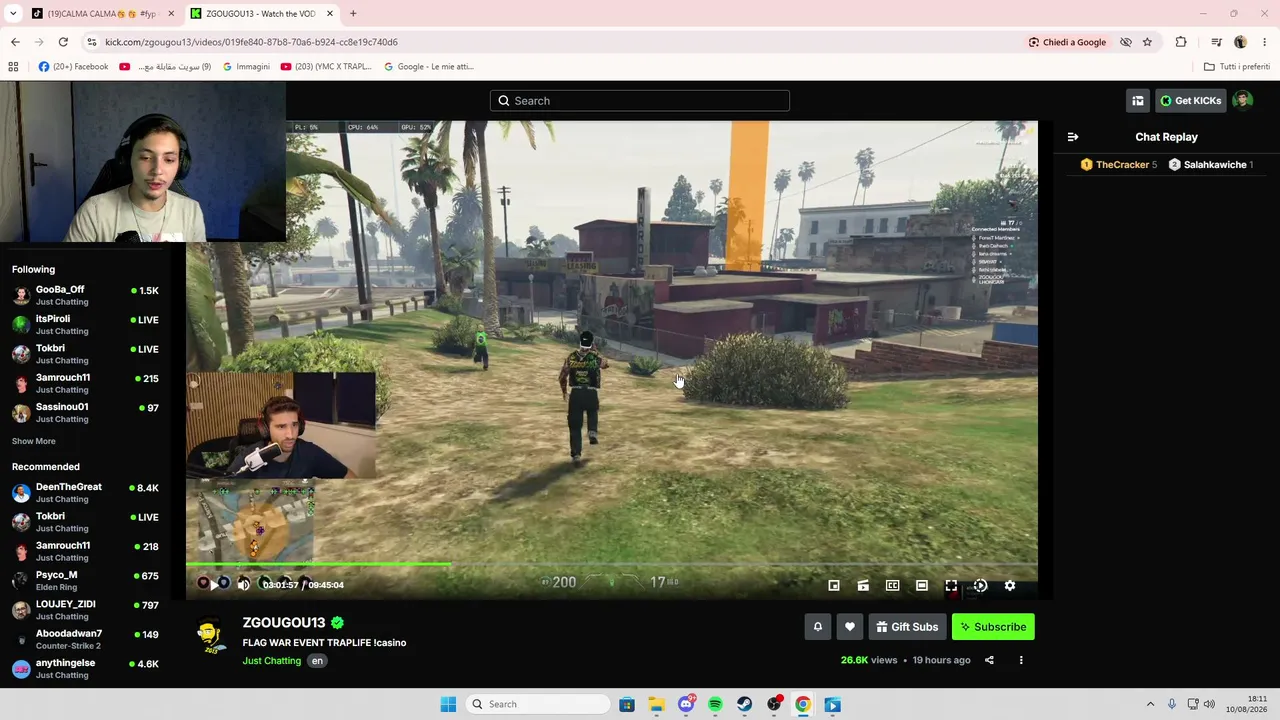This screenshot has width=1280, height=720.
Task: Expand Following list with Show More
Action: (x=34, y=441)
